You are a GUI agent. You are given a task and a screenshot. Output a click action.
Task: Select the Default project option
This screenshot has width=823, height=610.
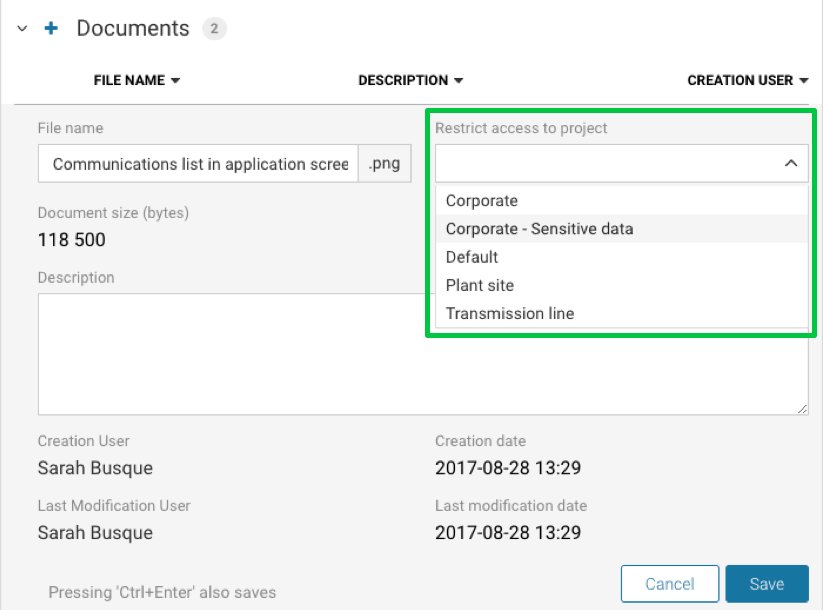coord(472,257)
